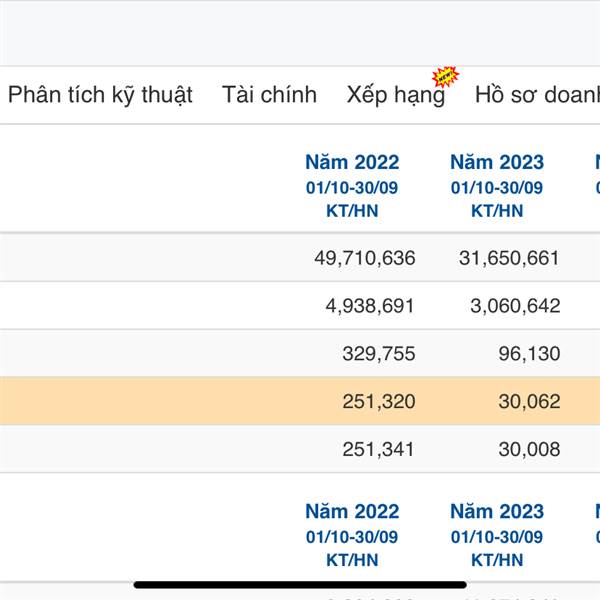600x600 pixels.
Task: Click the 31,650,661 value cell
Action: click(509, 258)
